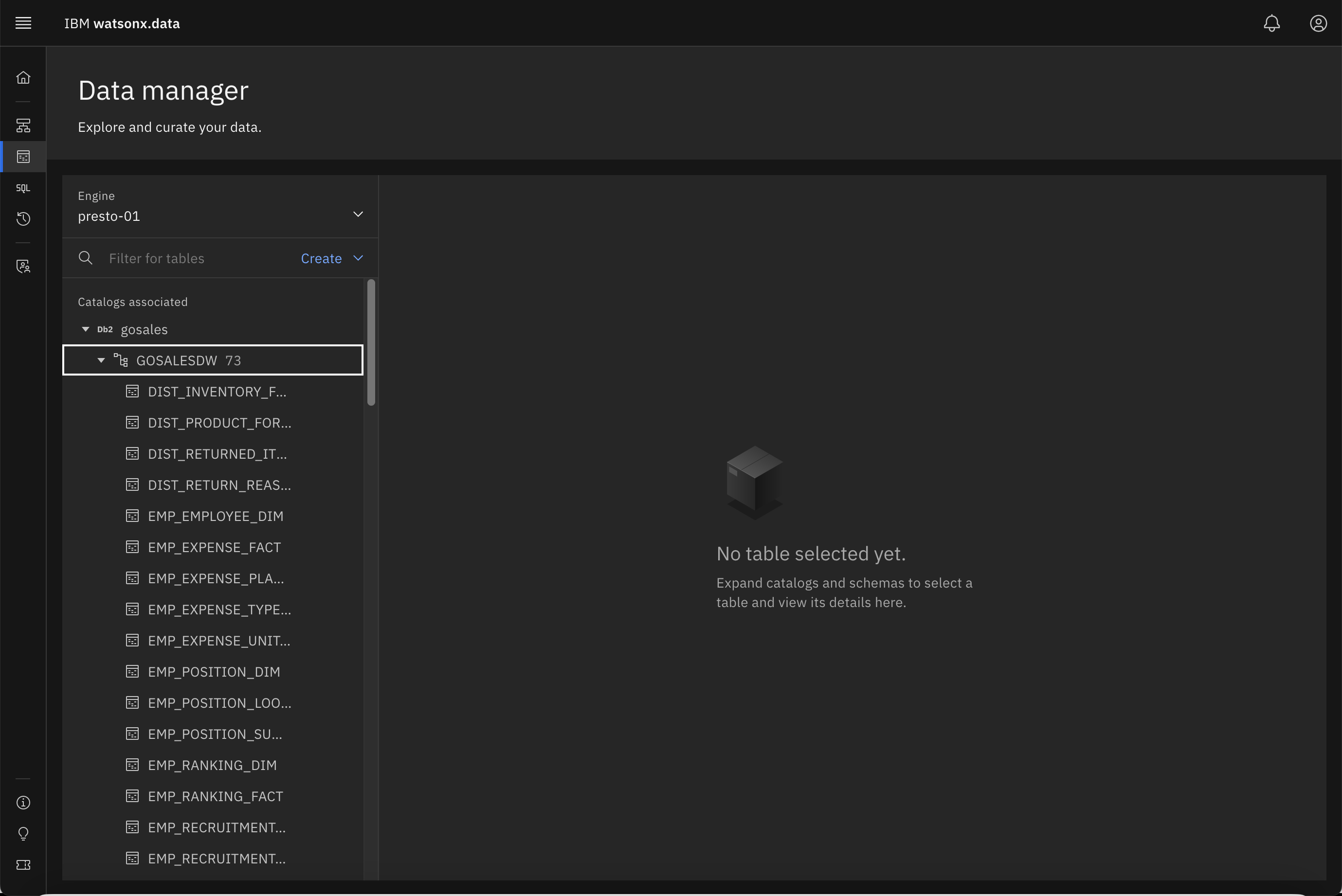The image size is (1342, 896).
Task: Click the Create button
Action: tap(321, 258)
